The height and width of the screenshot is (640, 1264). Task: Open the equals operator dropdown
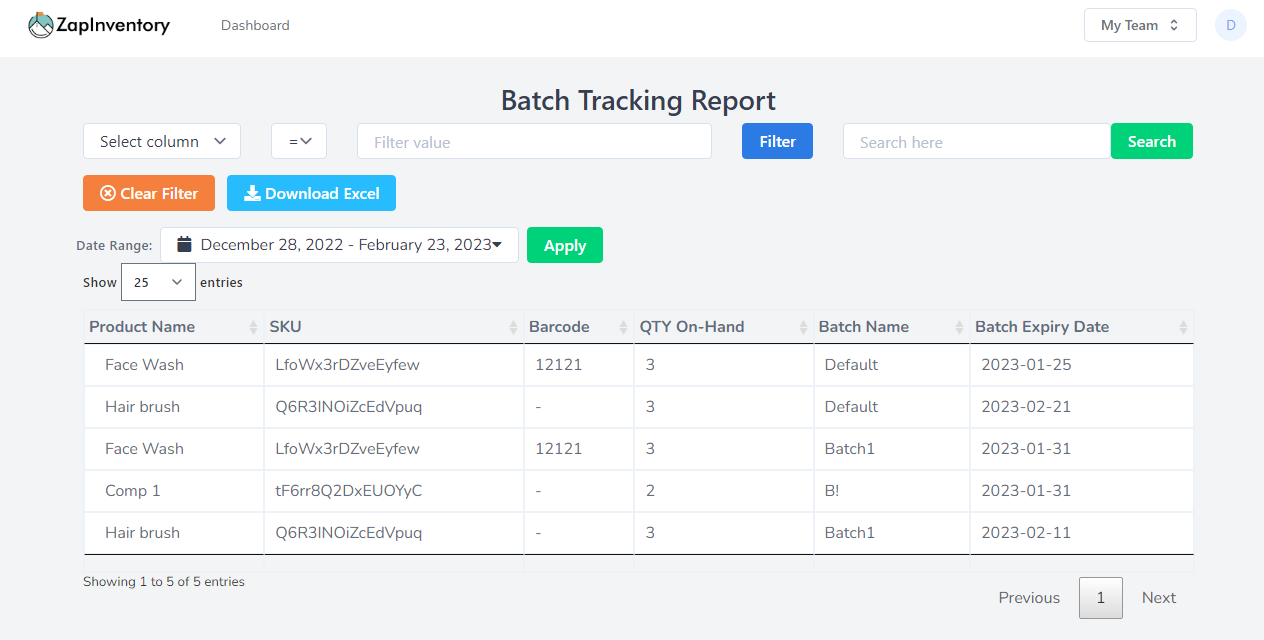click(x=299, y=141)
